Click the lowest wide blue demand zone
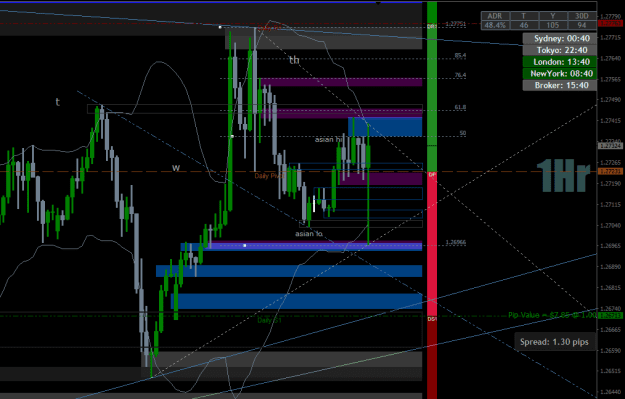This screenshot has width=625, height=399. point(297,301)
